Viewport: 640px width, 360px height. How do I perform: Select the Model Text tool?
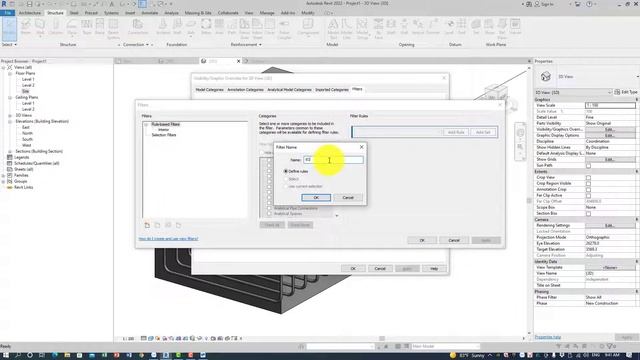tap(333, 29)
